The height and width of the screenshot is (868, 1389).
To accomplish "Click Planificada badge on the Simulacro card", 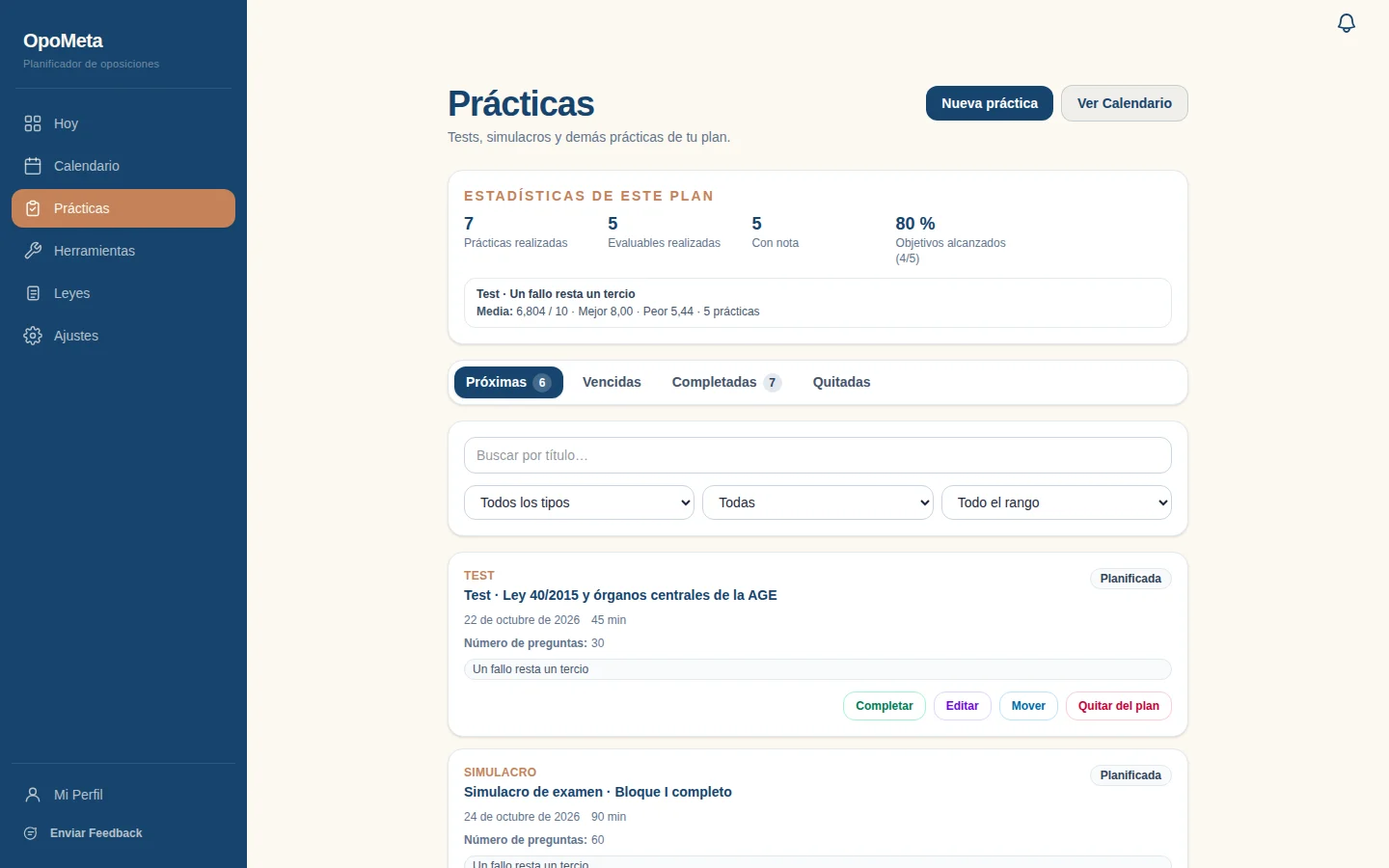I will pos(1130,775).
